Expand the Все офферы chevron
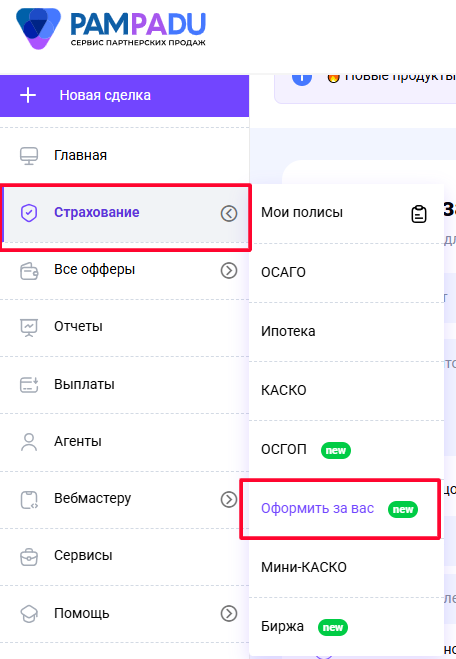The height and width of the screenshot is (659, 456). [229, 271]
